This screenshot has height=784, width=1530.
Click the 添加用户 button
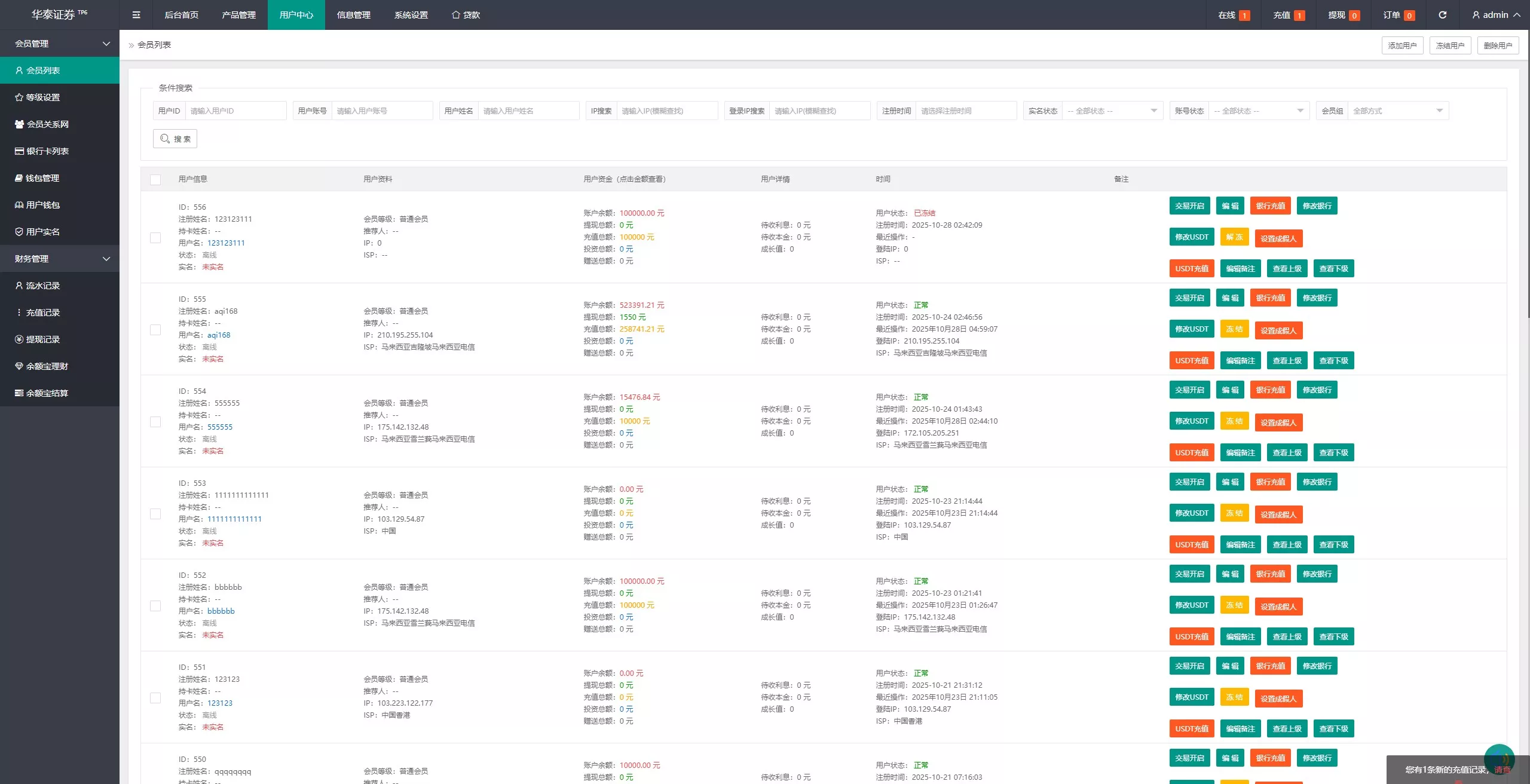(x=1402, y=45)
